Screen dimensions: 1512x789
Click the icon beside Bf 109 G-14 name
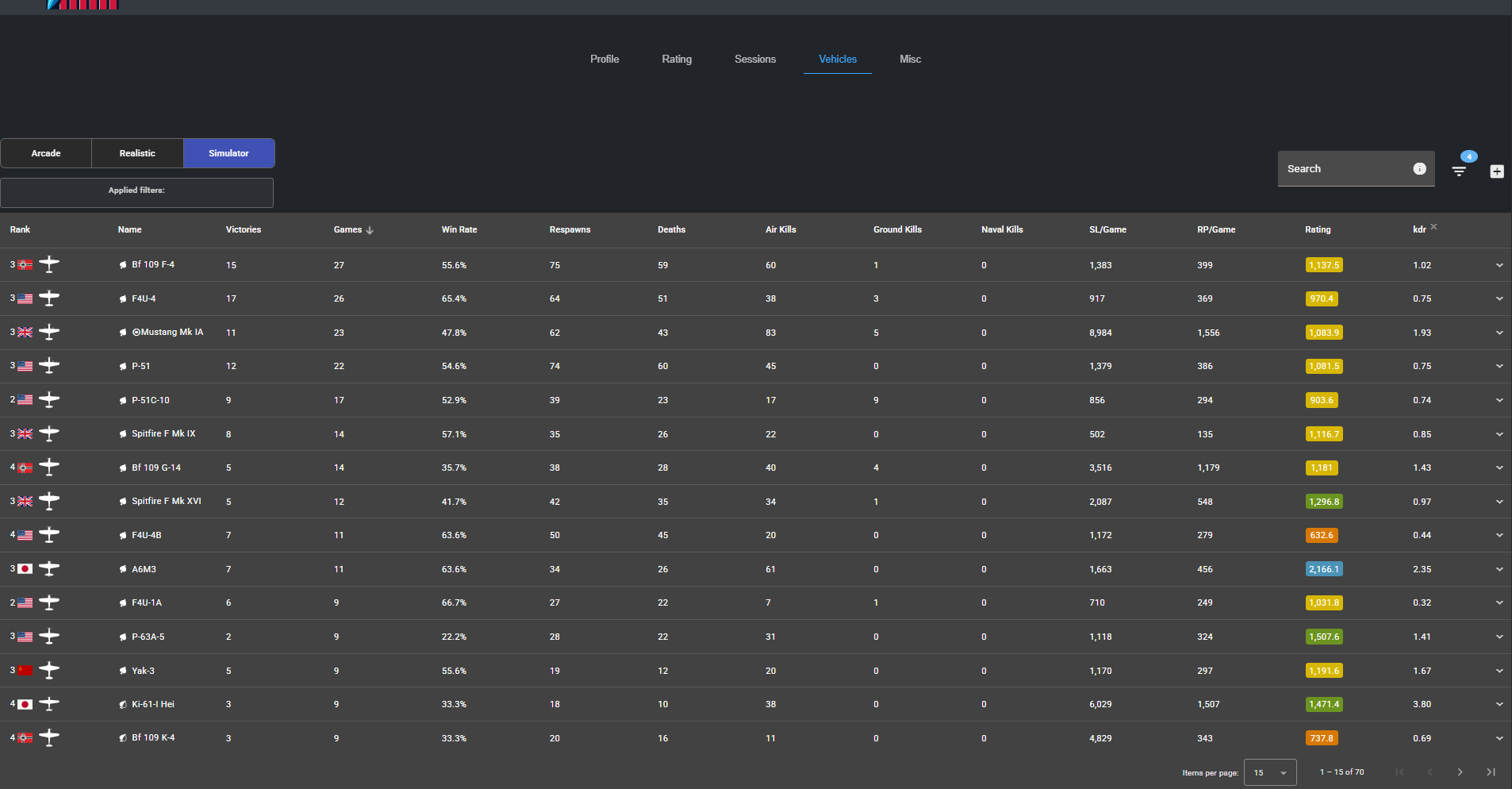pos(123,468)
